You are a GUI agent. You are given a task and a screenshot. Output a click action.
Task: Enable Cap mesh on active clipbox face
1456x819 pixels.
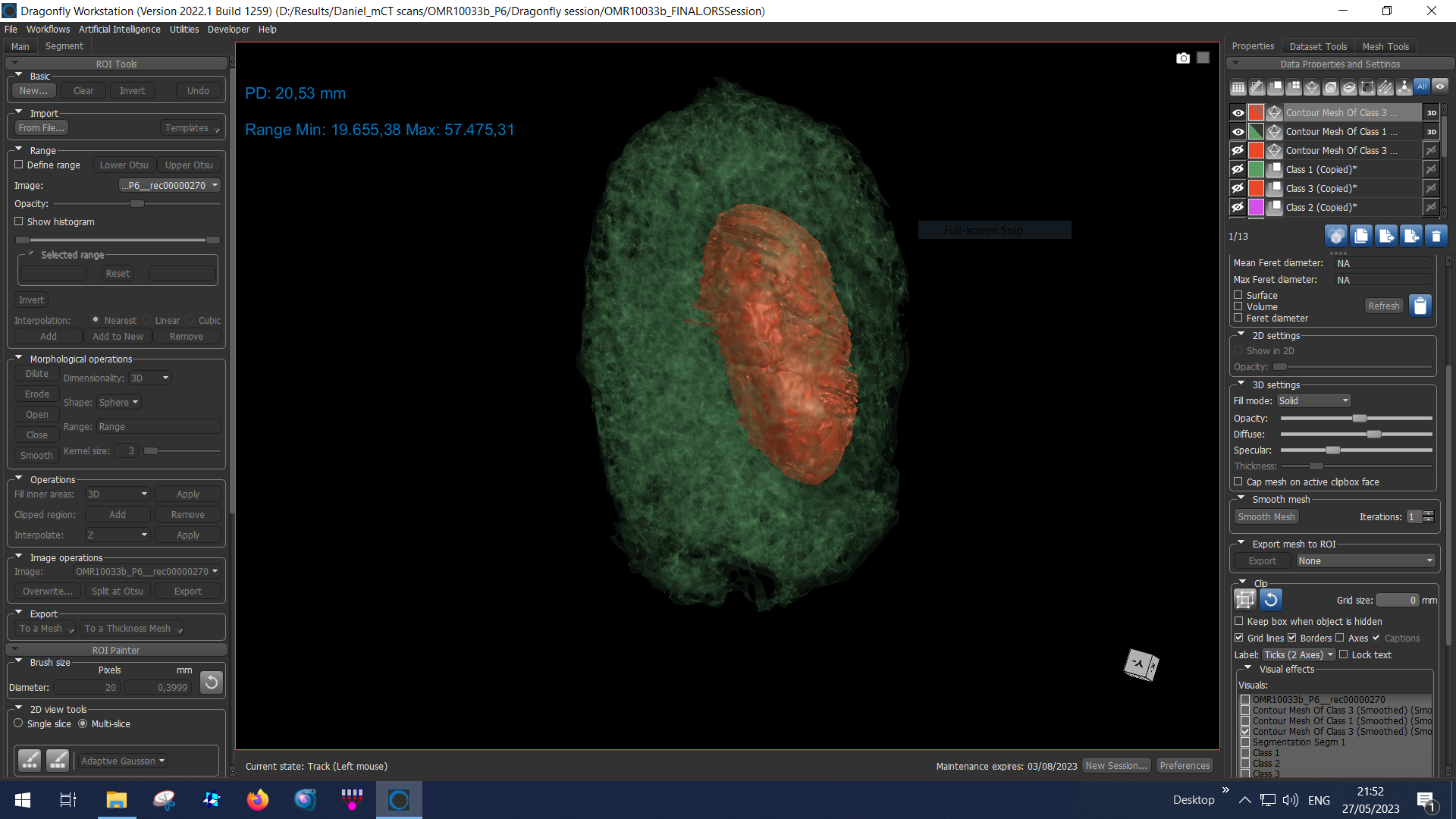(x=1238, y=482)
